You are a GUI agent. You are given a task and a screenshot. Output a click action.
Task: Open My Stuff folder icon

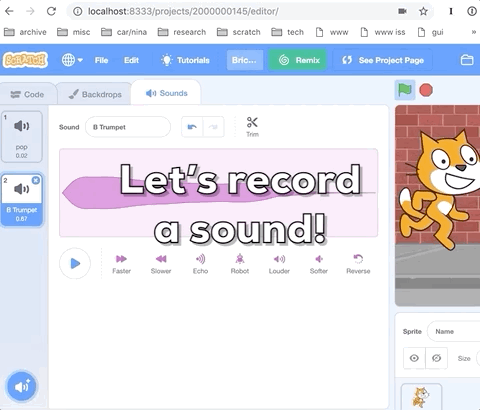467,60
